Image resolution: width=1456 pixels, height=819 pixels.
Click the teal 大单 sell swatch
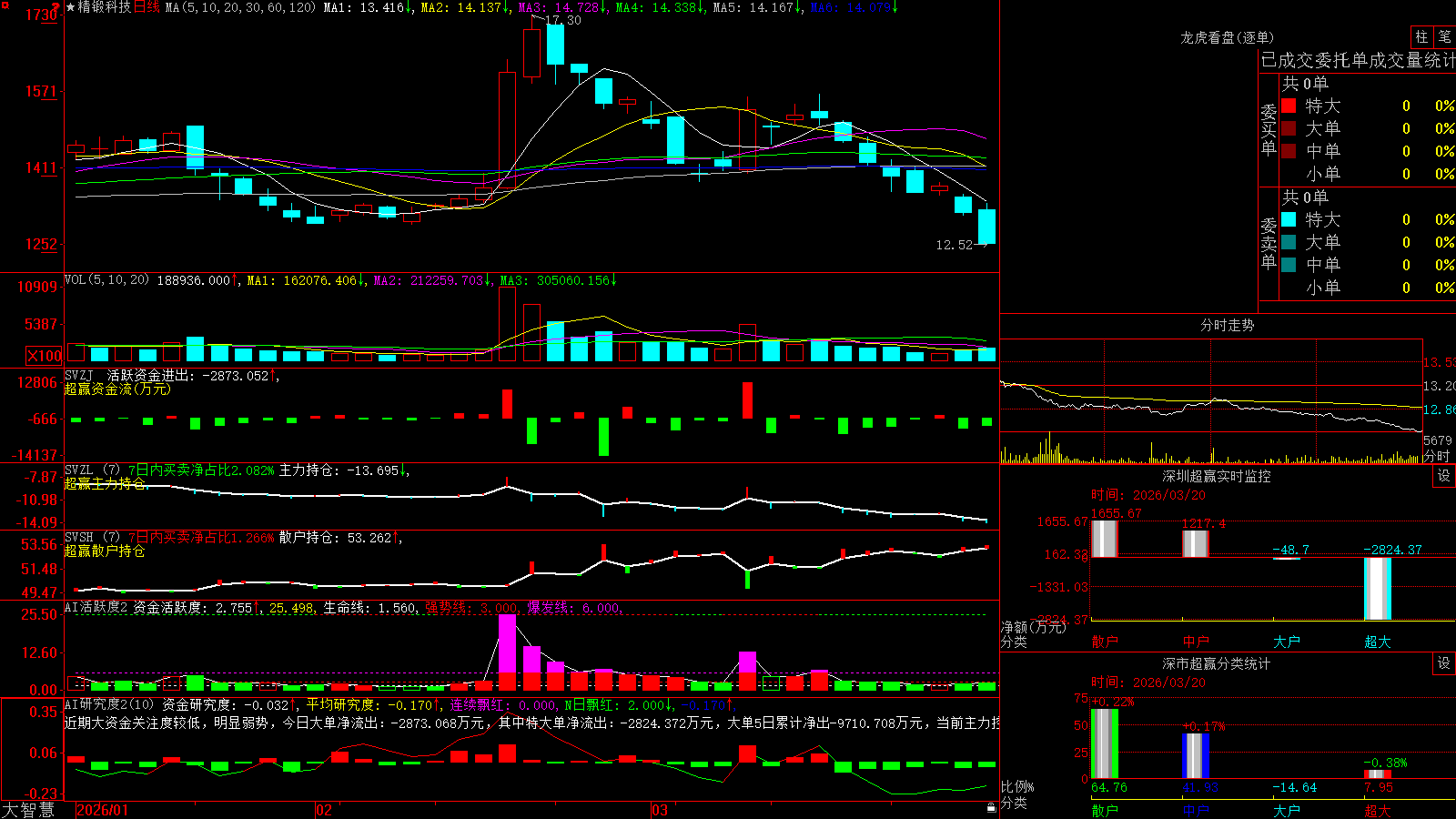point(1289,242)
